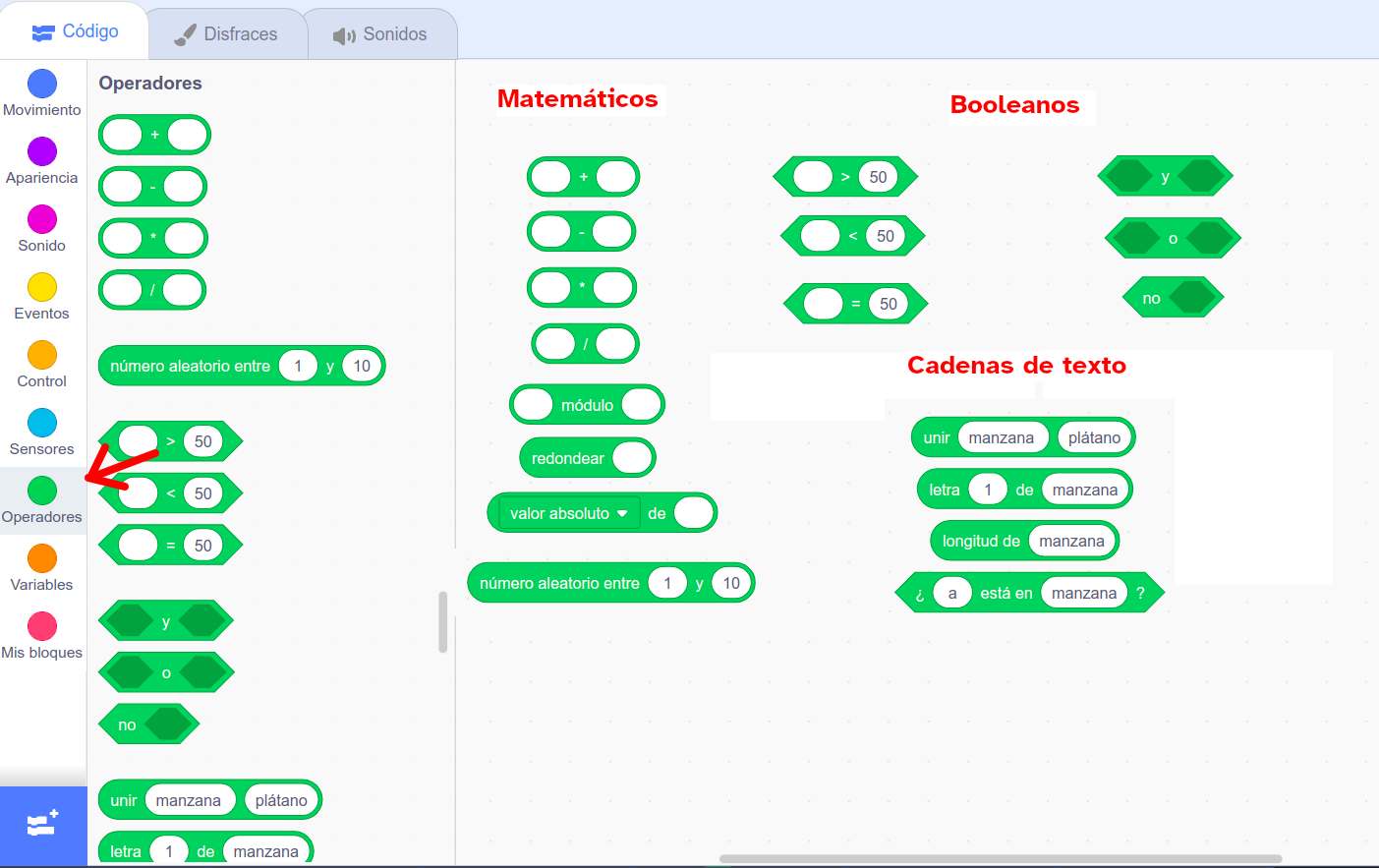Switch to the Sonidos tab

pos(381,33)
